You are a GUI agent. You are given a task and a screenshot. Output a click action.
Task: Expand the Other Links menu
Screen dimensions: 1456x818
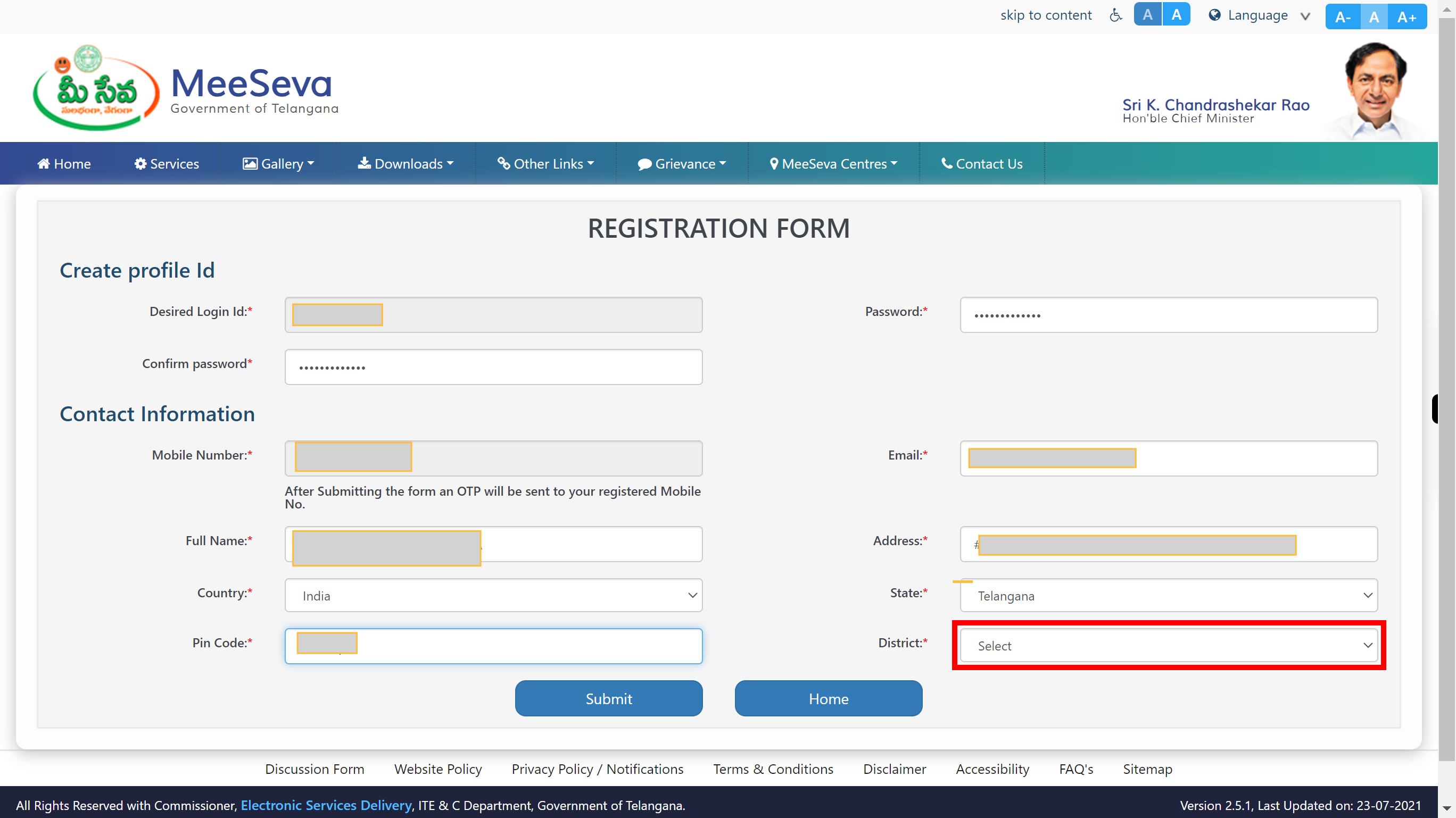tap(546, 164)
